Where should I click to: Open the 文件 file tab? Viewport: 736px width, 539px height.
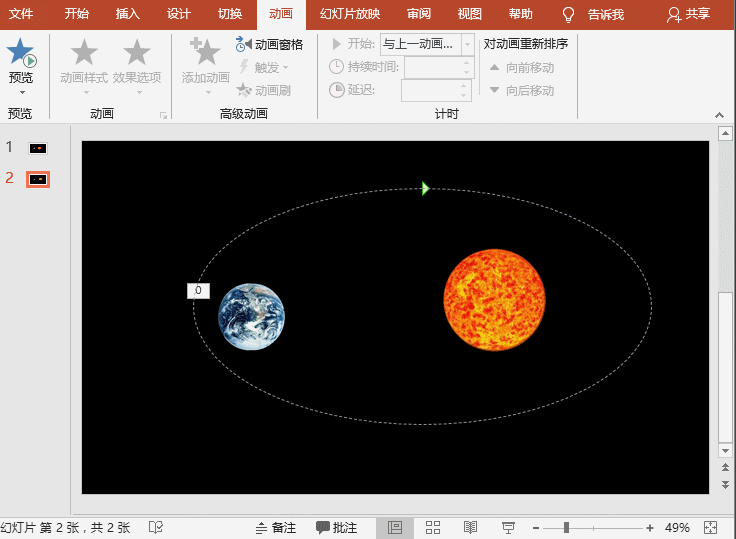(x=21, y=14)
